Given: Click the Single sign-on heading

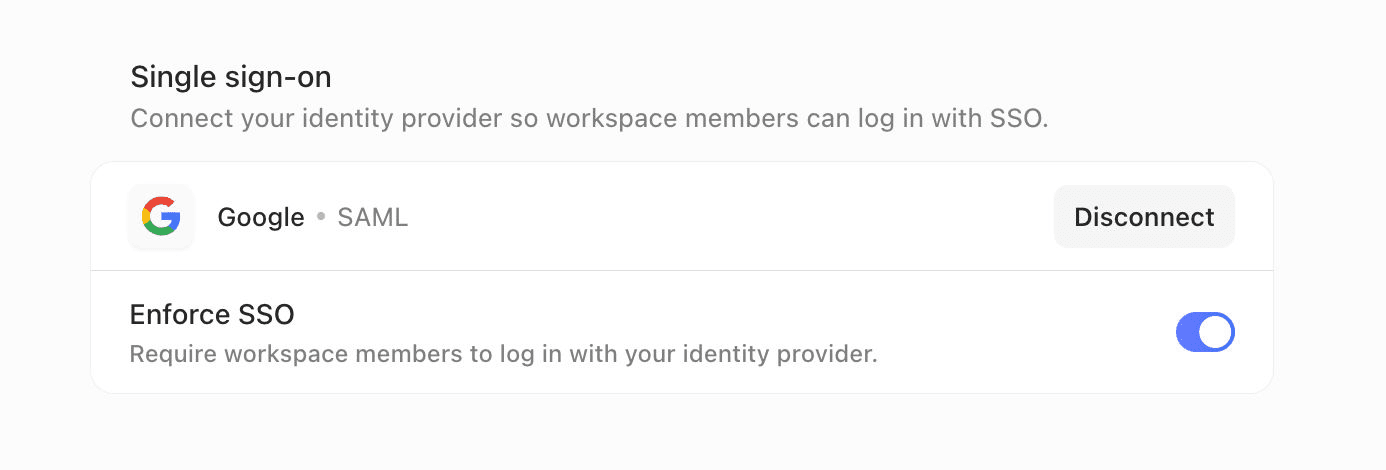Looking at the screenshot, I should click(x=231, y=76).
